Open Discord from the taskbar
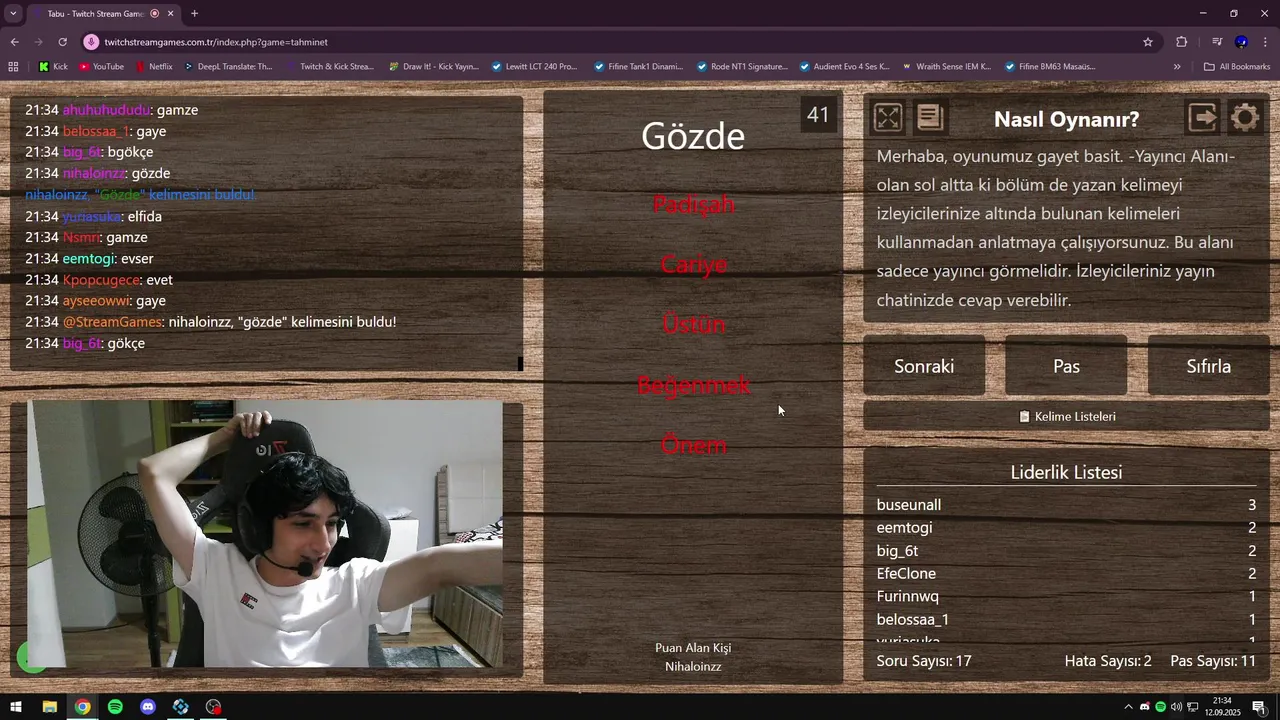This screenshot has width=1280, height=720. point(148,707)
